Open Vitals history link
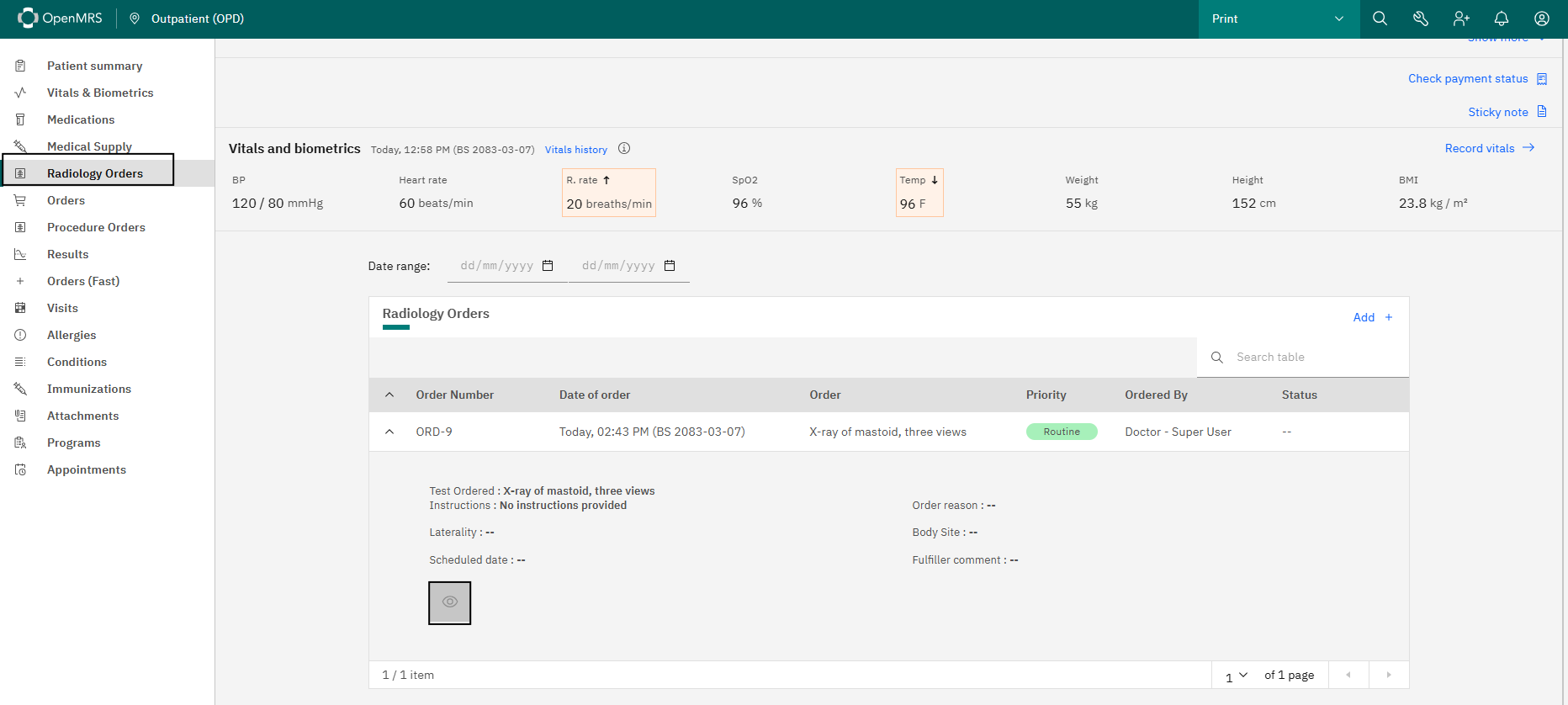This screenshot has width=1568, height=705. click(x=576, y=150)
